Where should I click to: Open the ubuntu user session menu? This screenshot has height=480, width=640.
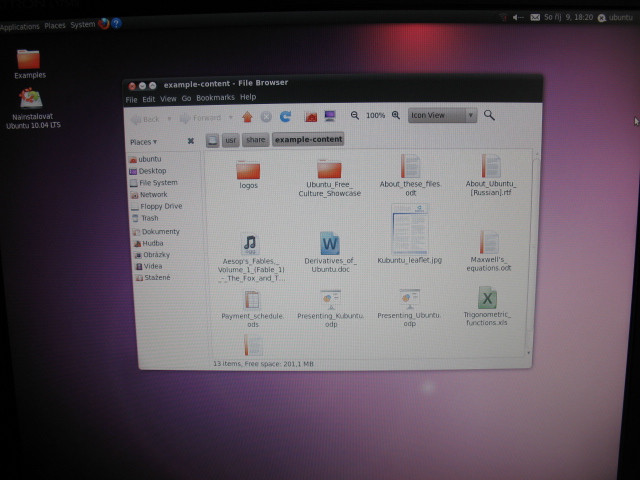pos(616,18)
